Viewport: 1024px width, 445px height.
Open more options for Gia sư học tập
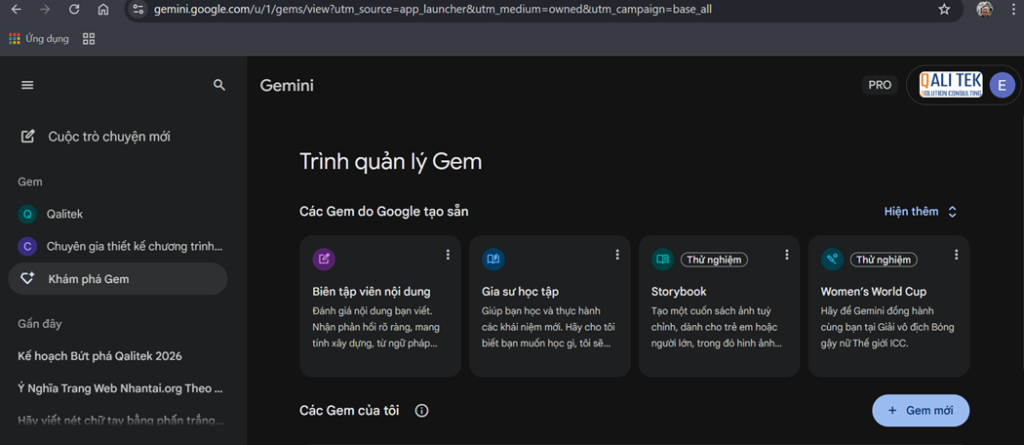click(x=617, y=255)
